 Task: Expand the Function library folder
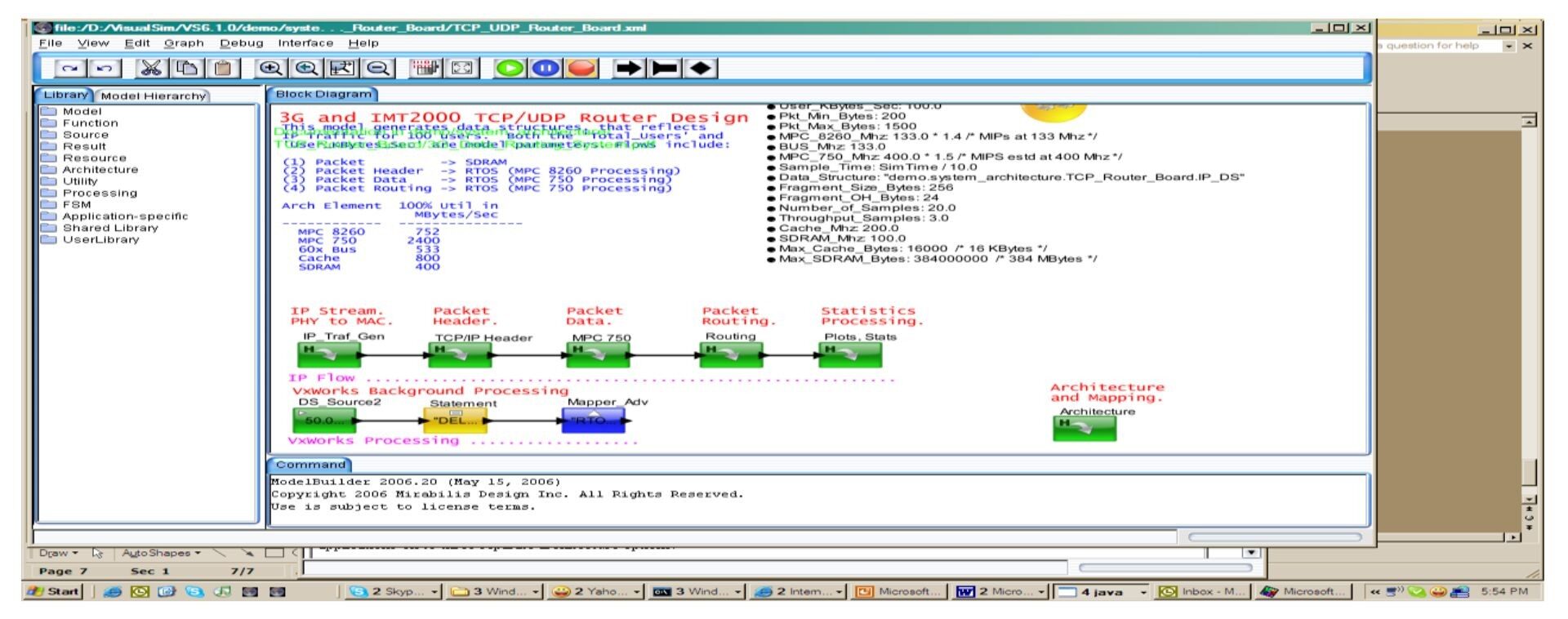[x=79, y=123]
